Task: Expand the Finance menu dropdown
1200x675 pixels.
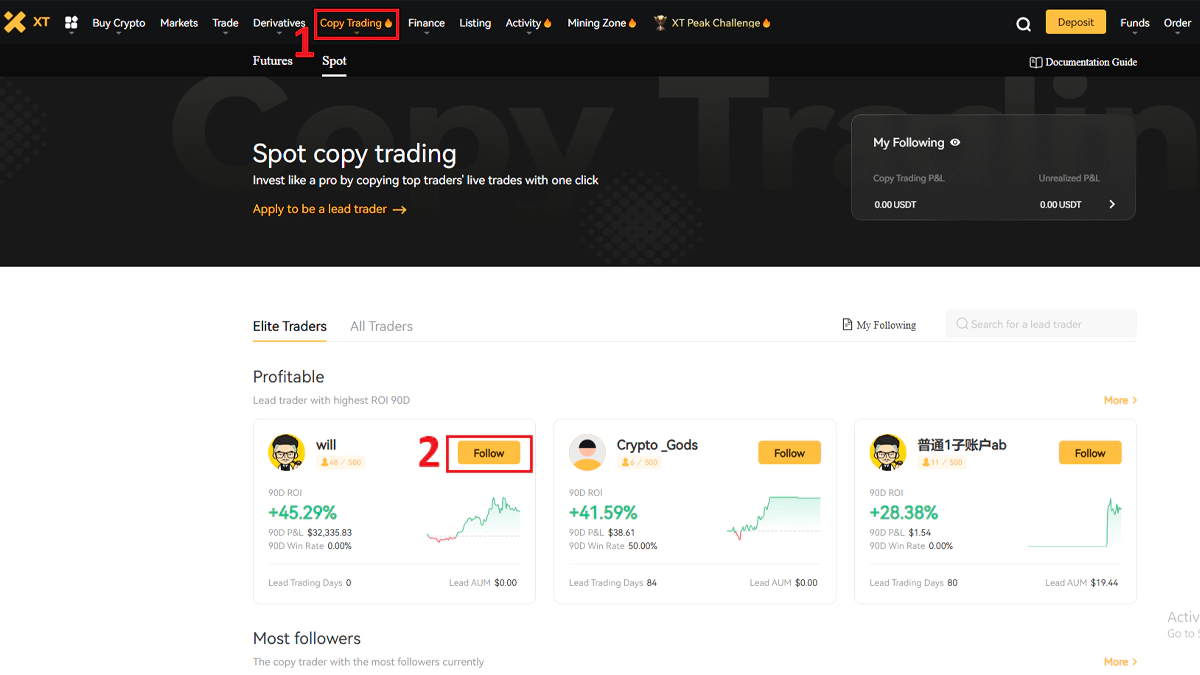Action: (x=426, y=23)
